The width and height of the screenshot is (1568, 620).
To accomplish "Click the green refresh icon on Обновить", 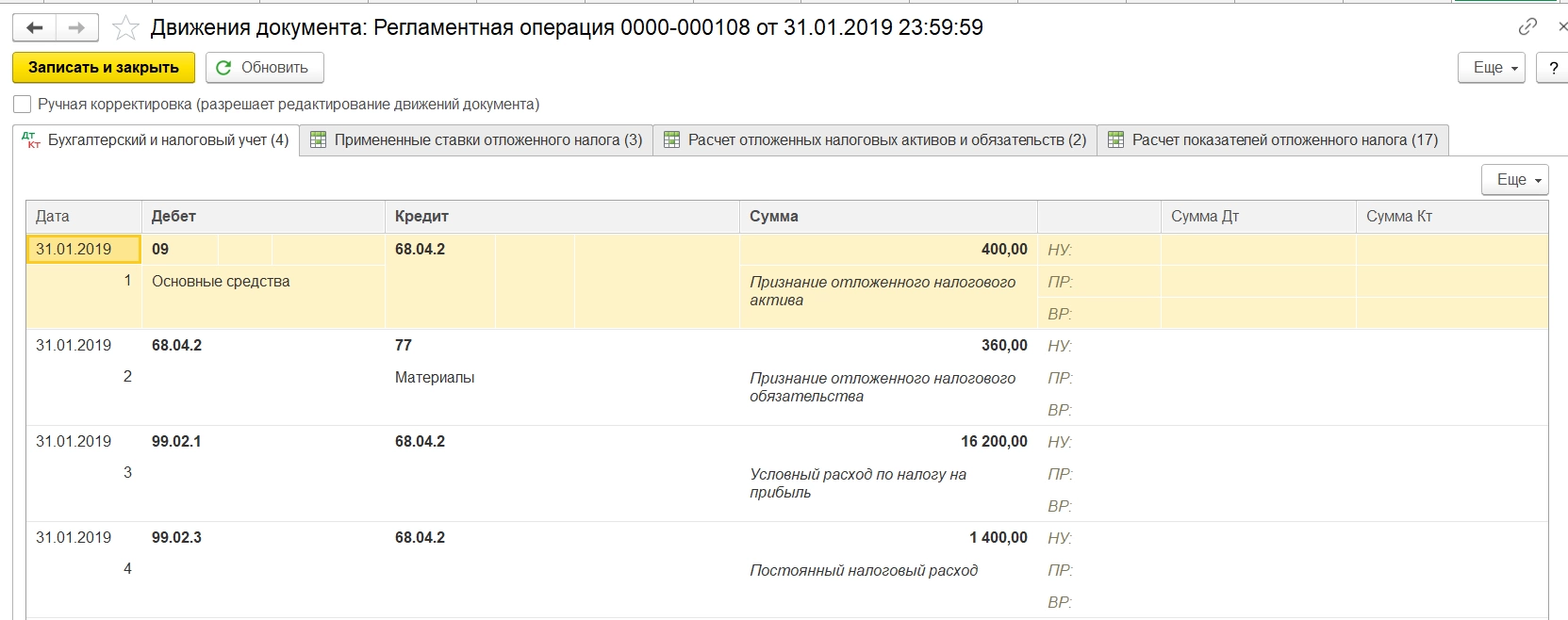I will point(223,68).
